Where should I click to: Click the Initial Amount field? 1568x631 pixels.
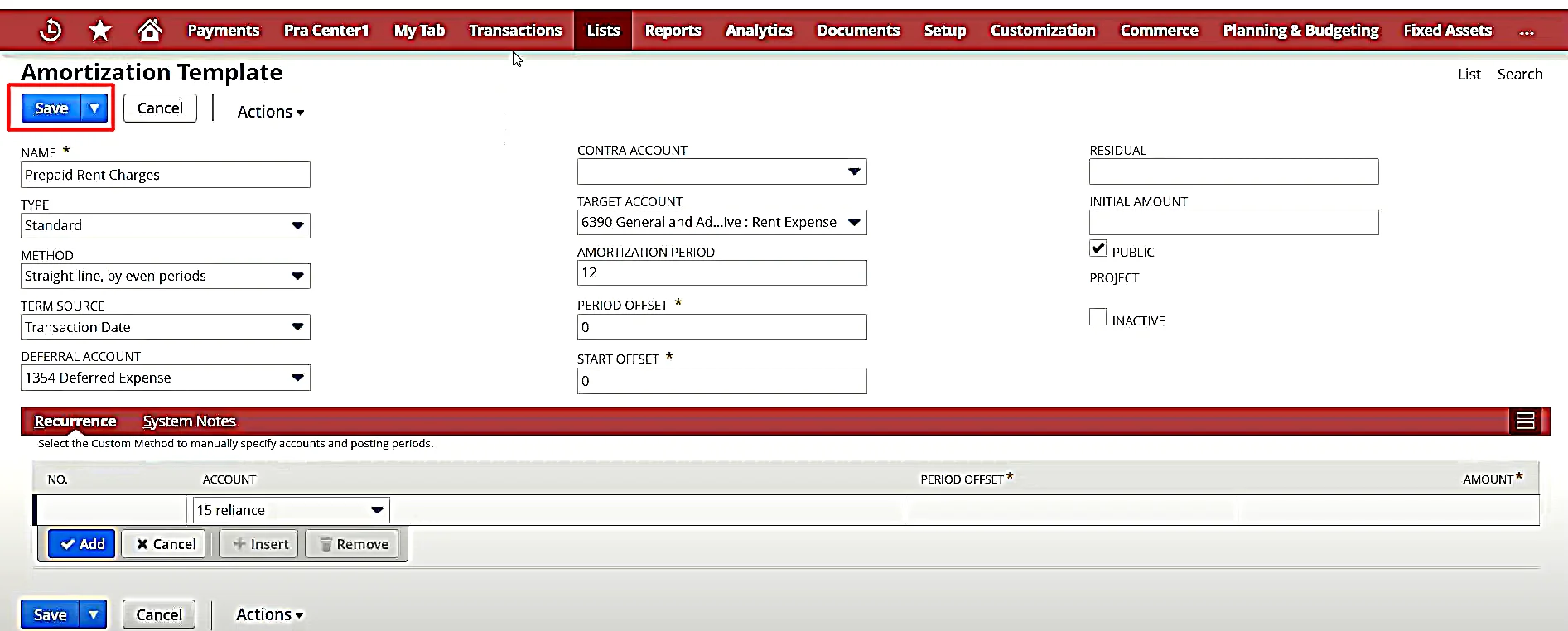[1234, 222]
